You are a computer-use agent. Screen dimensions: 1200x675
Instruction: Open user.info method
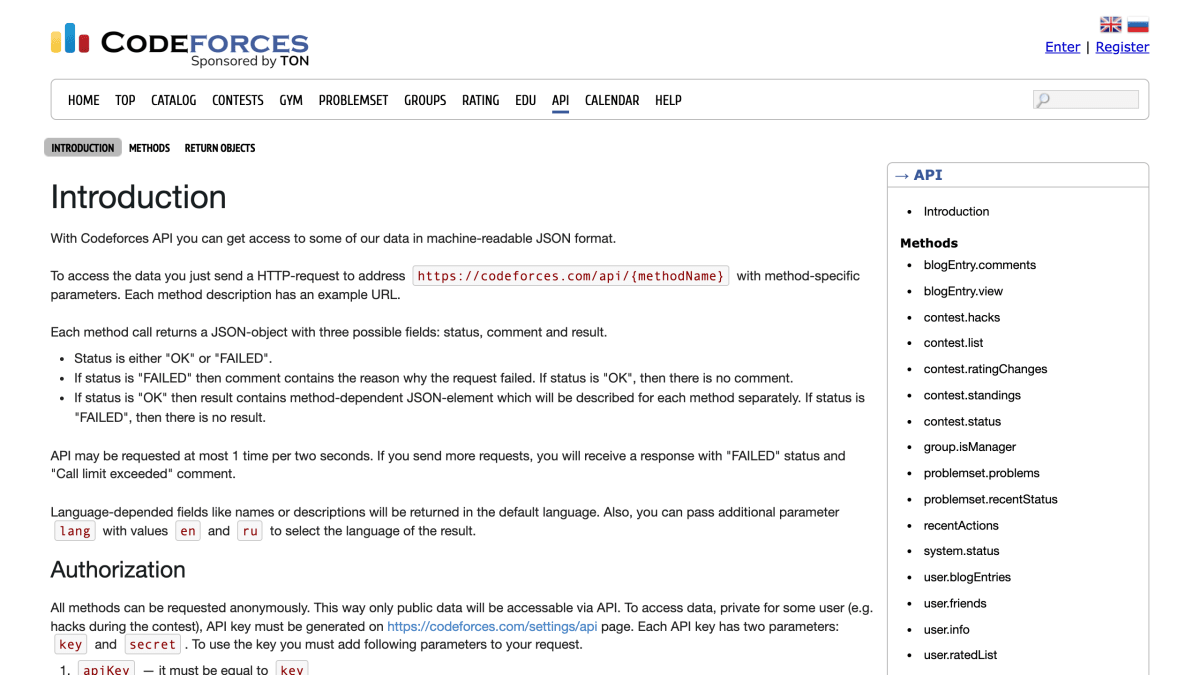[x=946, y=629]
